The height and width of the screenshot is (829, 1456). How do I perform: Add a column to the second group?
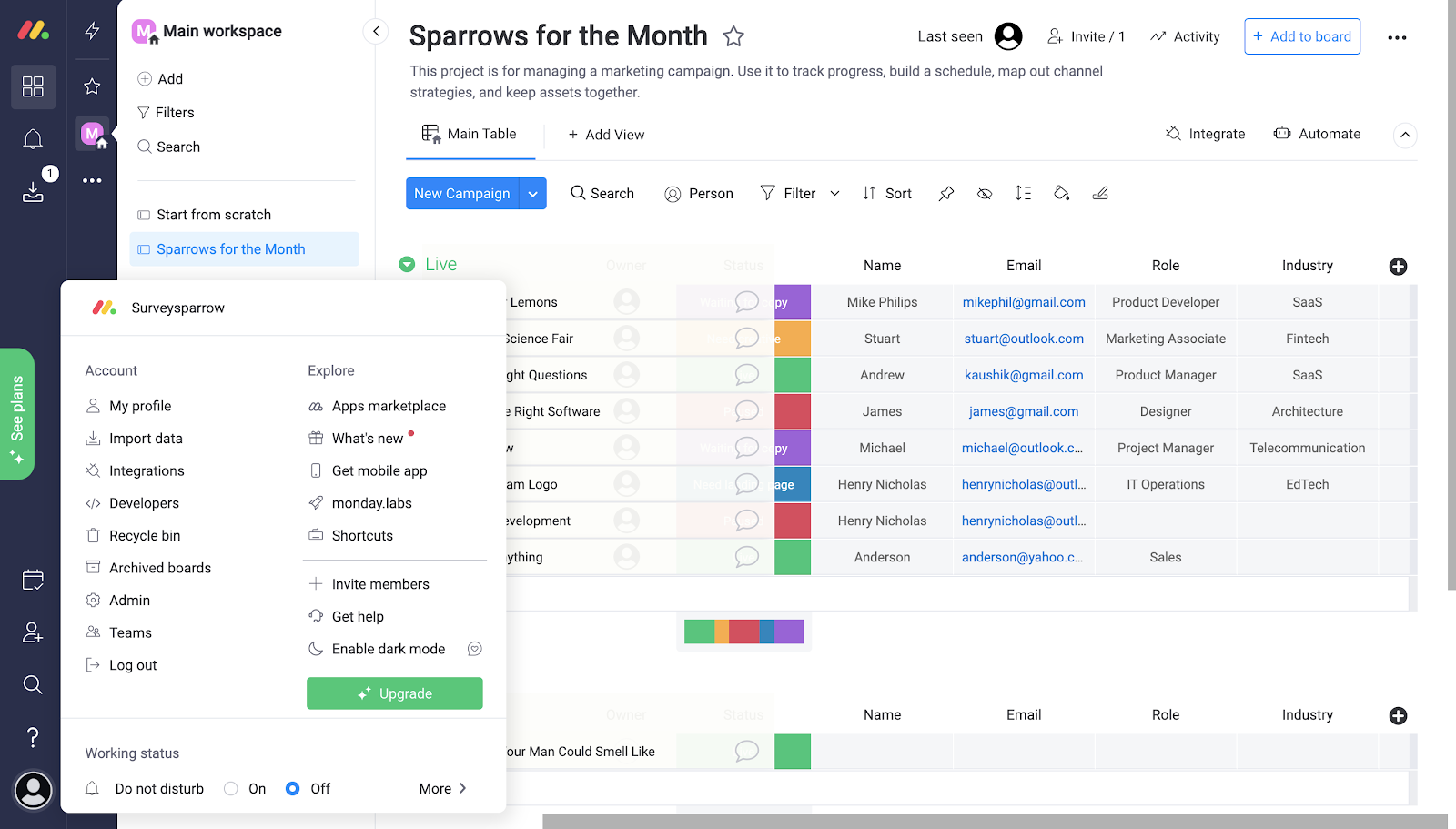point(1399,716)
